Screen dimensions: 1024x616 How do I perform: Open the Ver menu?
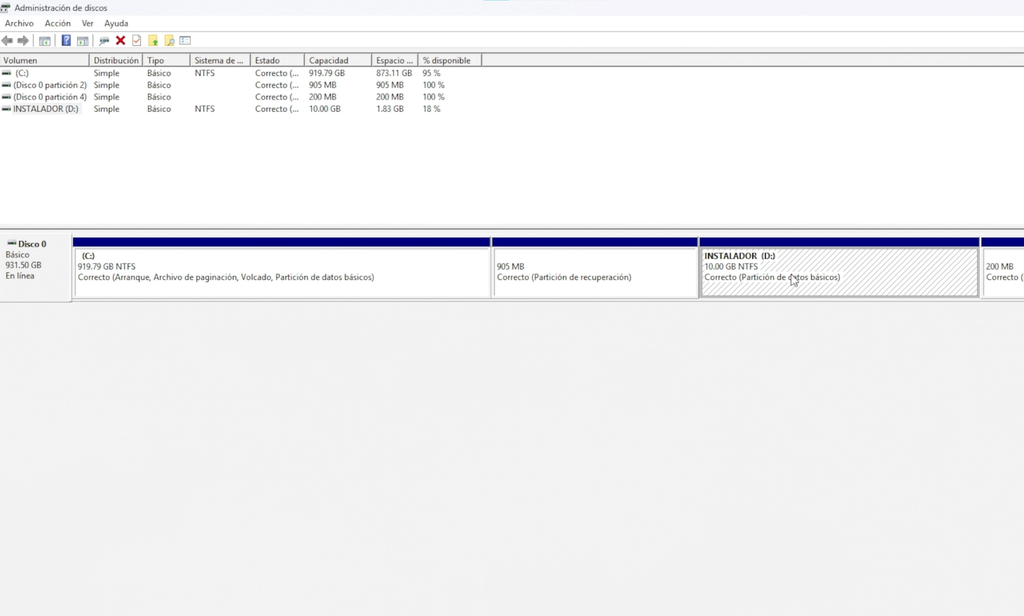point(88,24)
